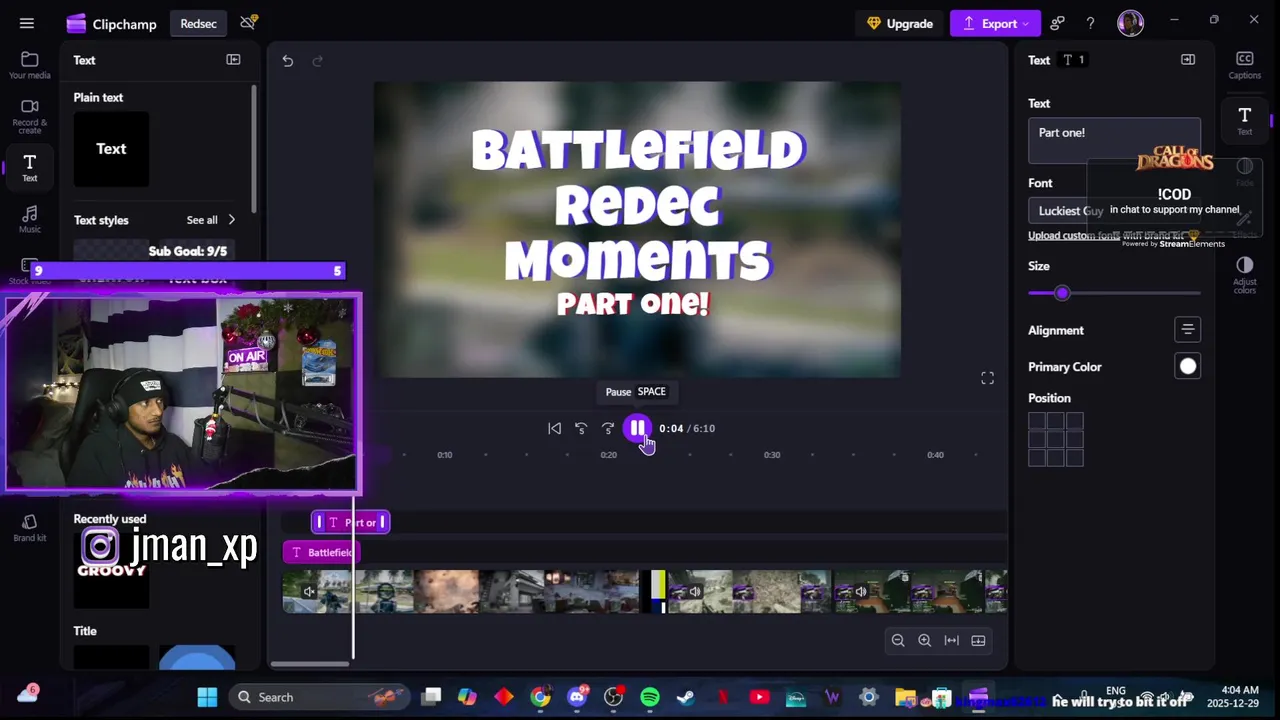The width and height of the screenshot is (1280, 720).
Task: Unmute the first video clip's audio
Action: [309, 592]
